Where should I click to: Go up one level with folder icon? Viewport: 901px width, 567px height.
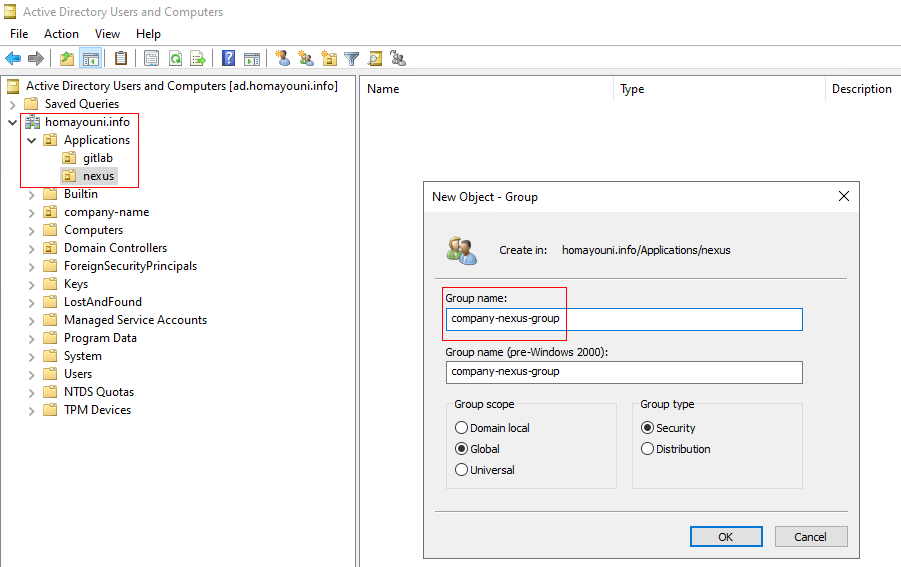pyautogui.click(x=67, y=58)
